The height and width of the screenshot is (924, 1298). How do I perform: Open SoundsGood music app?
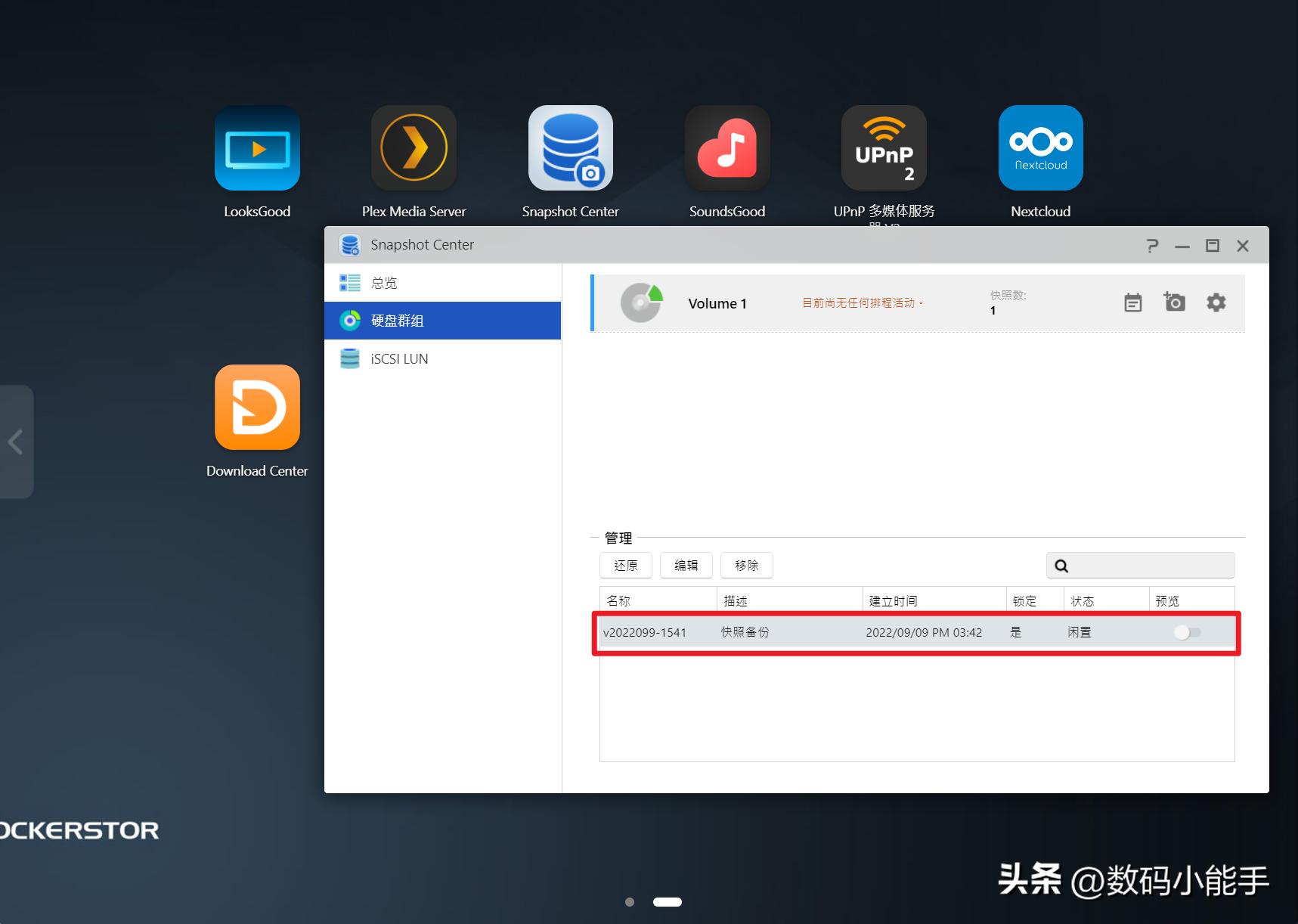click(726, 148)
